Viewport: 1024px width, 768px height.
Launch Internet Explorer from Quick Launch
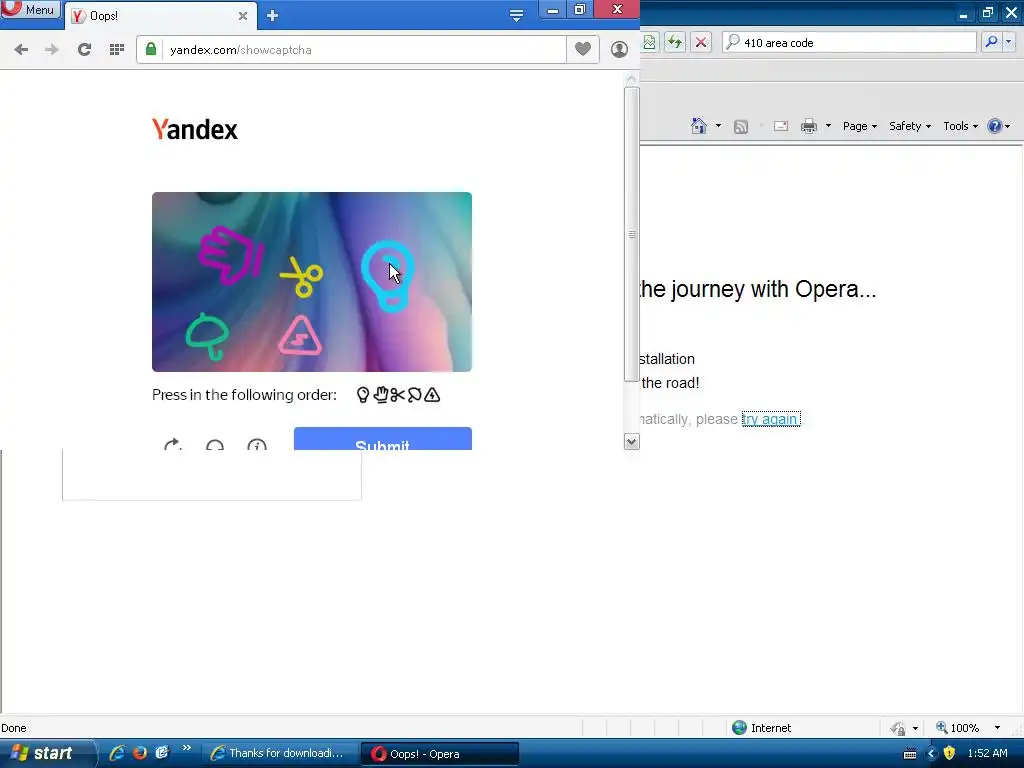(117, 752)
